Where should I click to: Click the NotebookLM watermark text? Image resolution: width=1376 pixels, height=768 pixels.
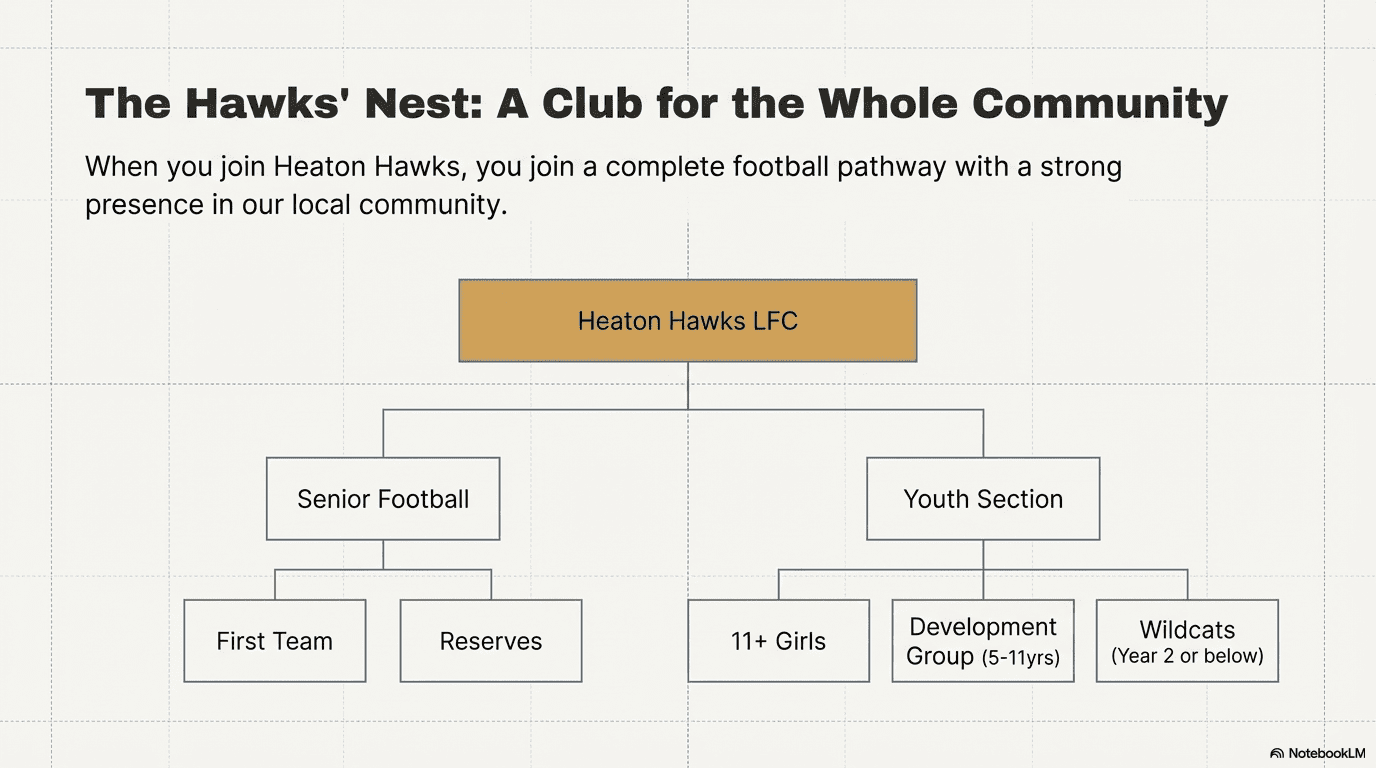tap(1326, 753)
